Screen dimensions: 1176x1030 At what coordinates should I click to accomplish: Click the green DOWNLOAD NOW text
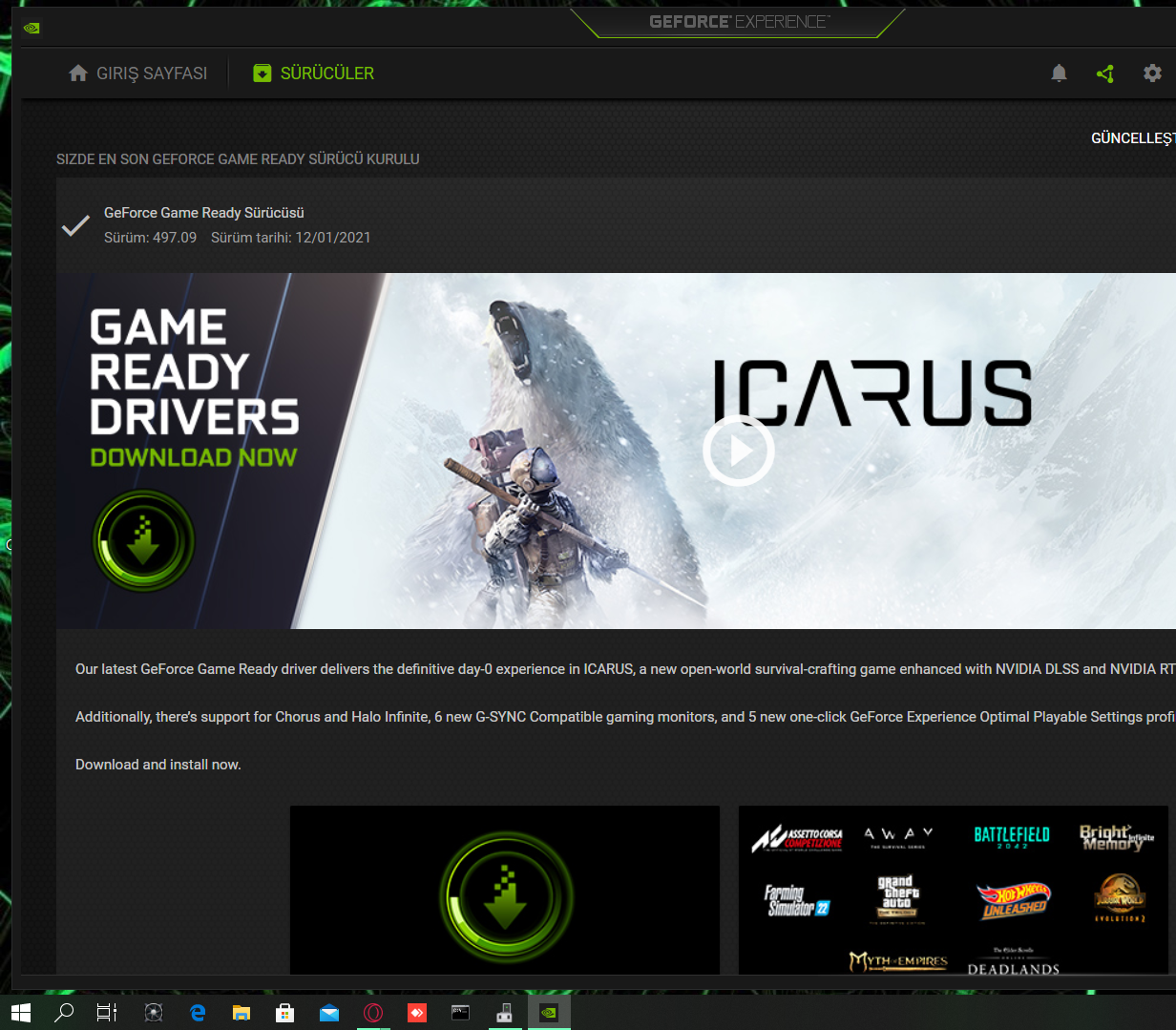click(194, 457)
